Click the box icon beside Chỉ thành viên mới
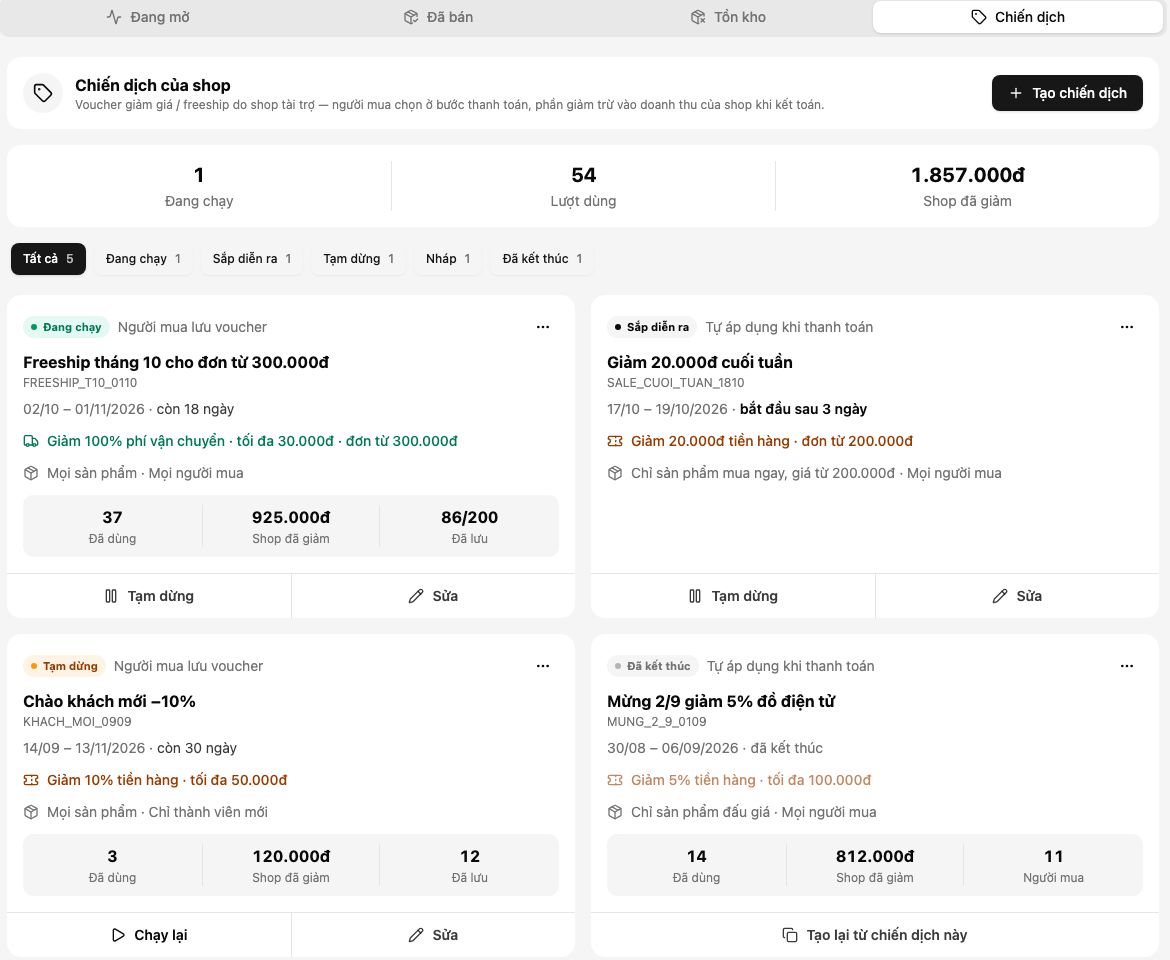Viewport: 1170px width, 960px height. tap(31, 812)
